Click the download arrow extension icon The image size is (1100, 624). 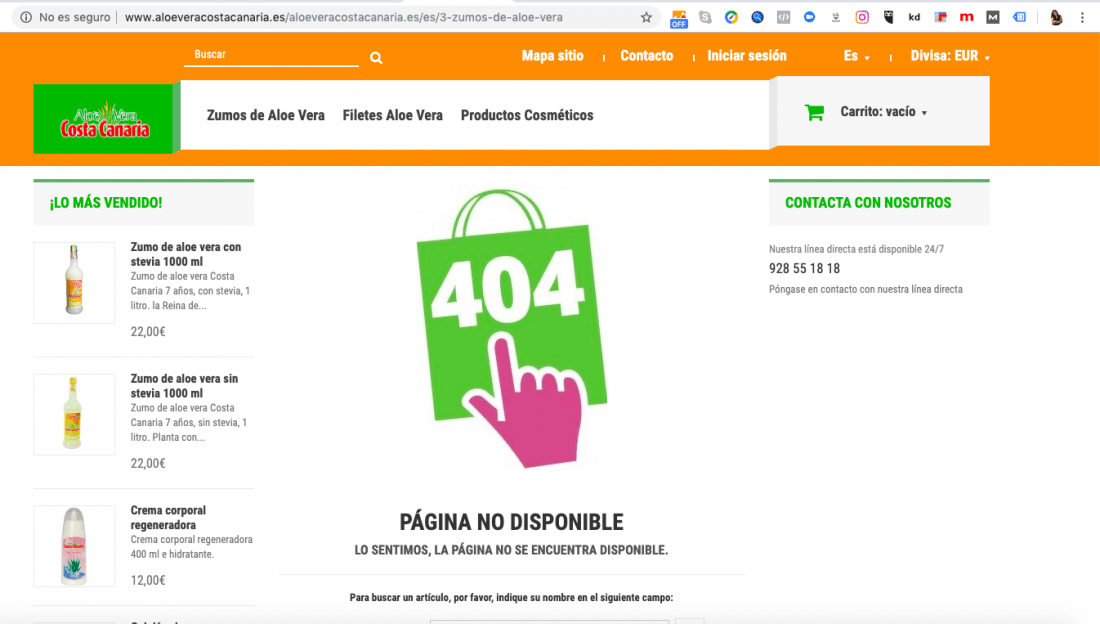pos(836,18)
